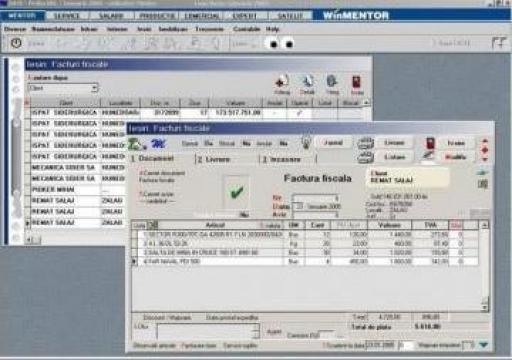Click the Detalii icon in invoice list window

pos(307,85)
